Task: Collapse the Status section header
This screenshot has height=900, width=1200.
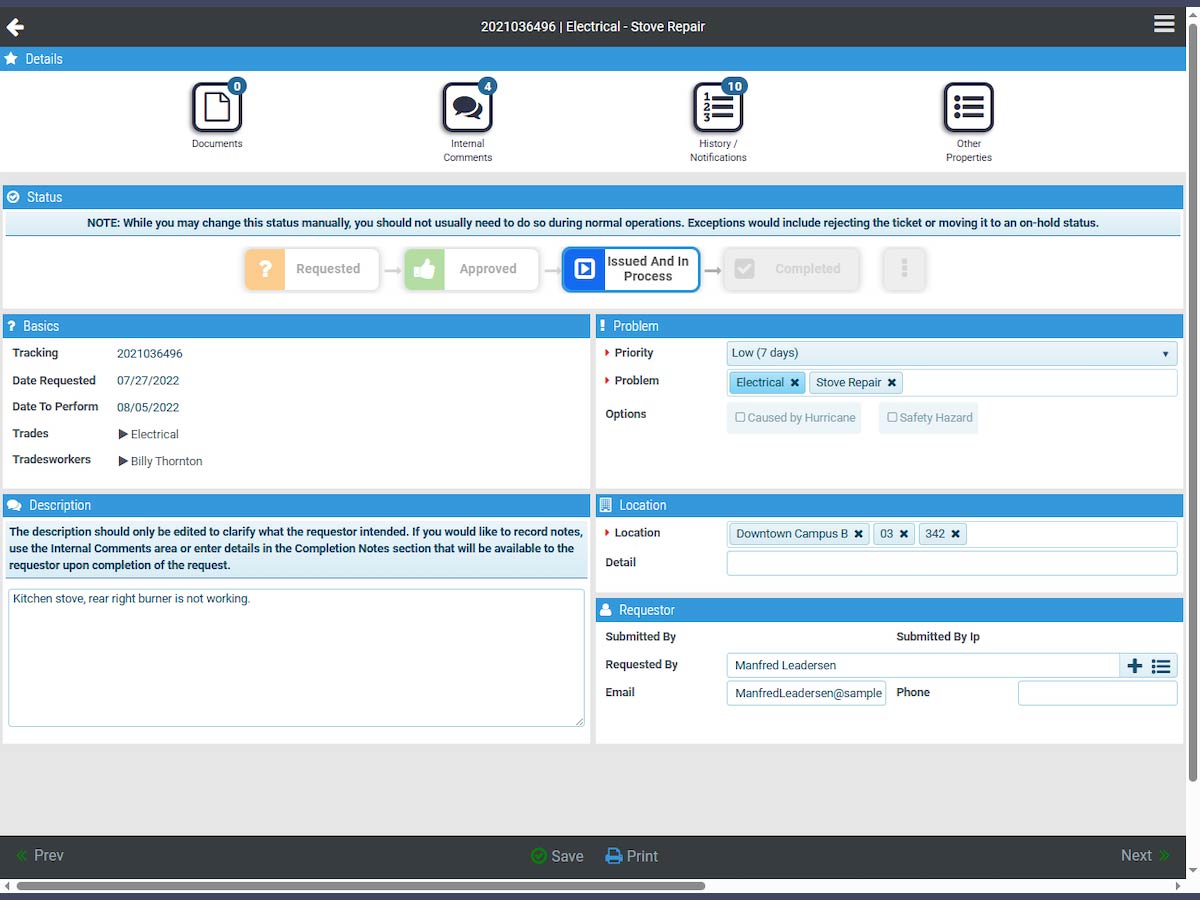Action: click(594, 197)
